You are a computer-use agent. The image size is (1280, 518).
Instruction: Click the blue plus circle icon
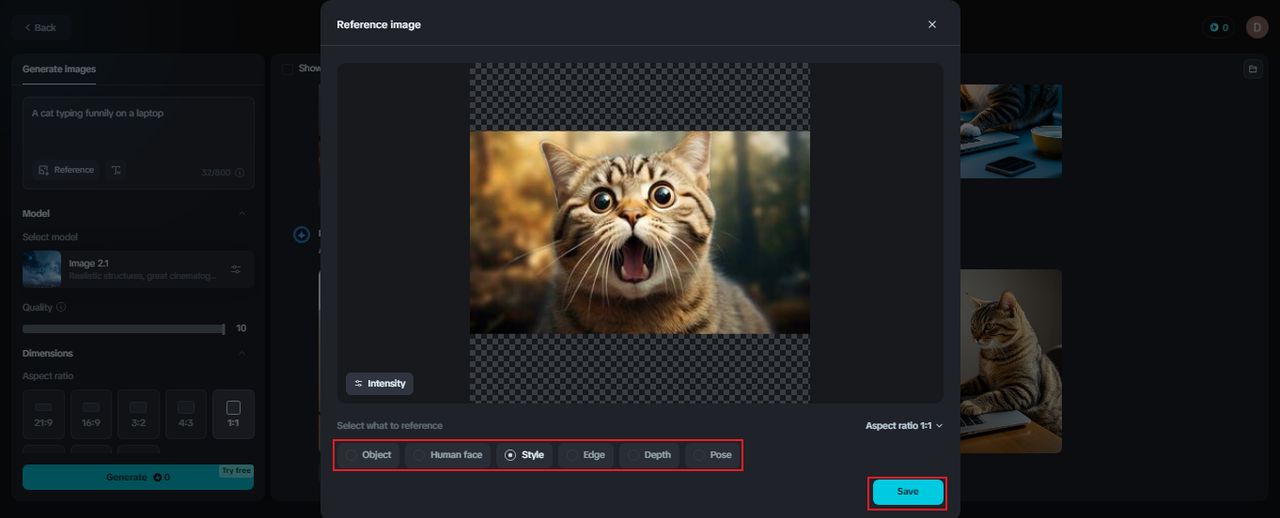click(301, 235)
